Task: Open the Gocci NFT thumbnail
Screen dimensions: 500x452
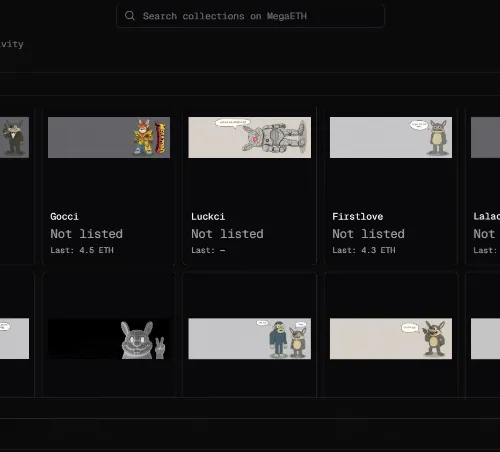Action: 109,137
